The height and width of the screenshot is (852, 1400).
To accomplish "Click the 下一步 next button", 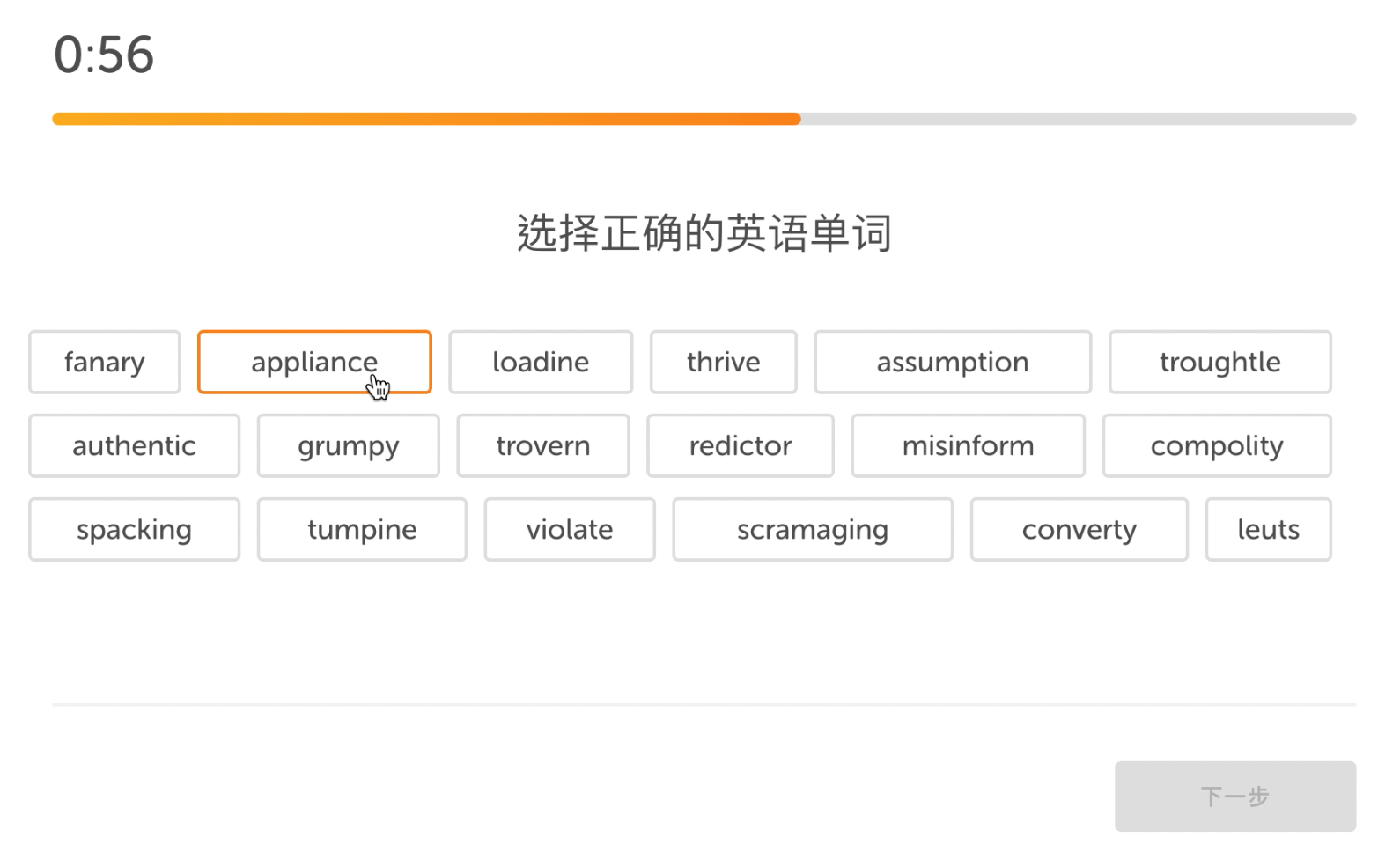I will (x=1235, y=797).
